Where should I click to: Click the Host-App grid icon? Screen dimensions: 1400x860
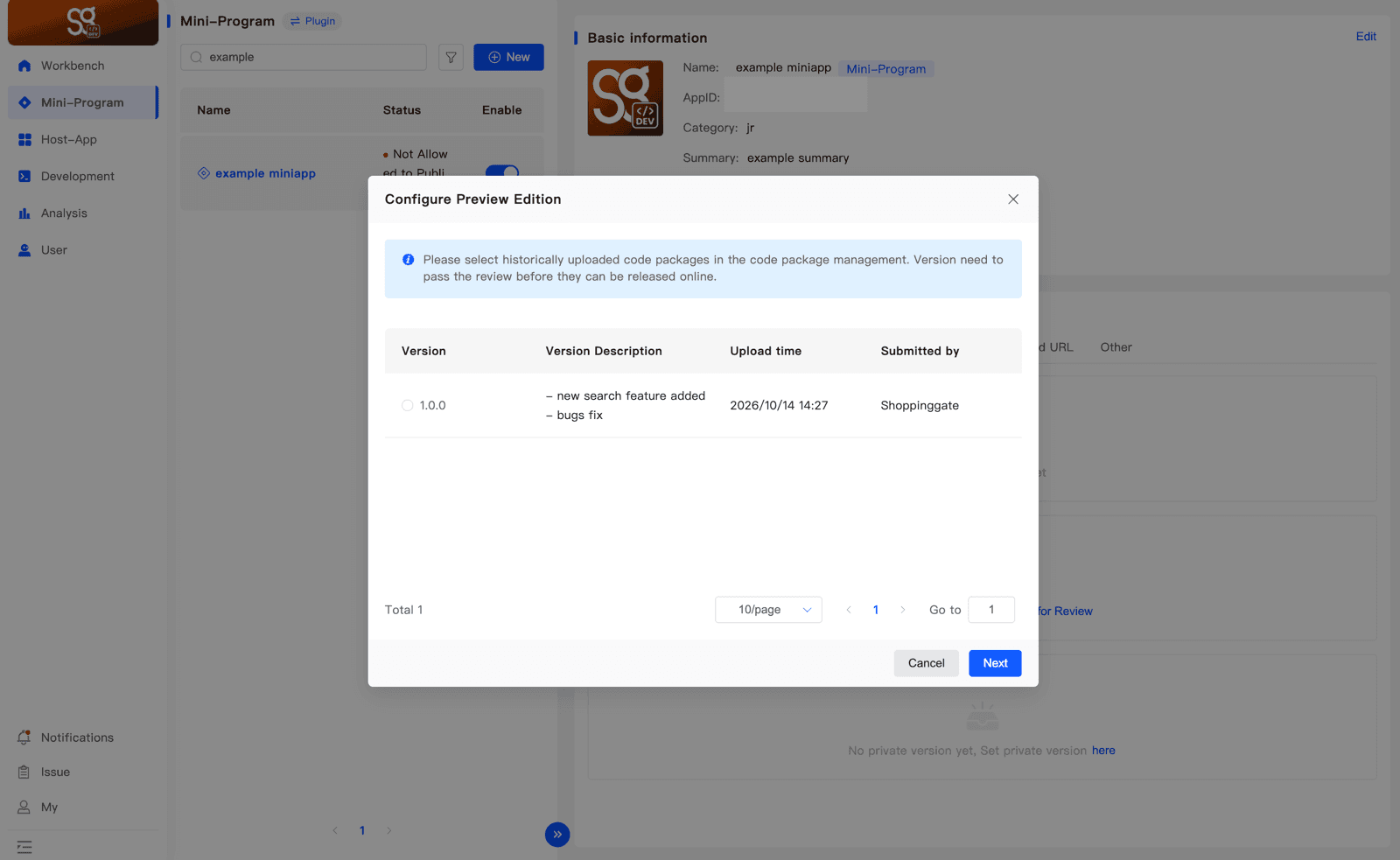click(x=24, y=139)
